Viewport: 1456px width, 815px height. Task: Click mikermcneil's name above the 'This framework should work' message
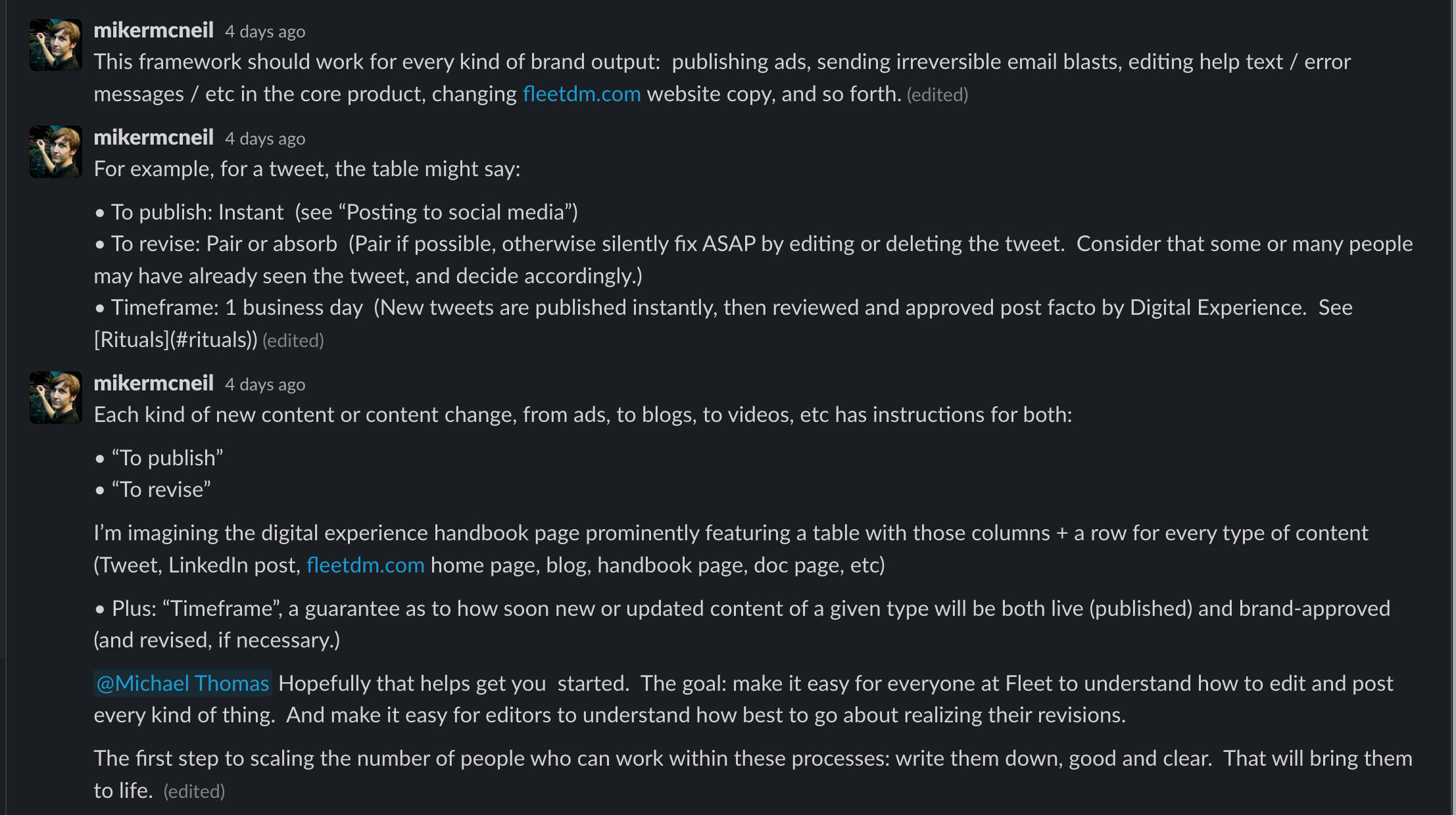[153, 30]
